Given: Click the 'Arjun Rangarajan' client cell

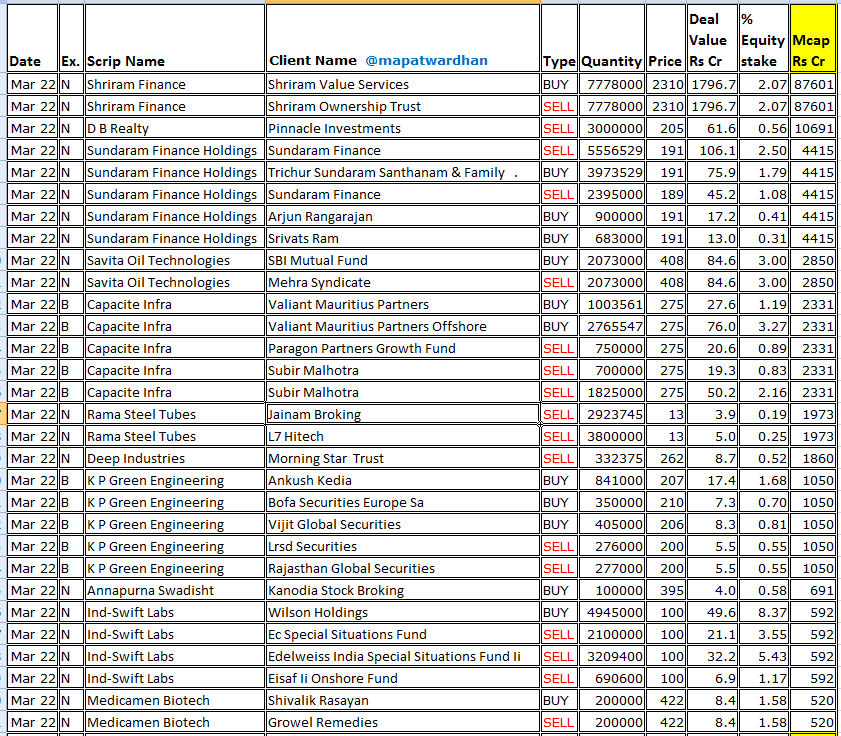Looking at the screenshot, I should pos(403,216).
